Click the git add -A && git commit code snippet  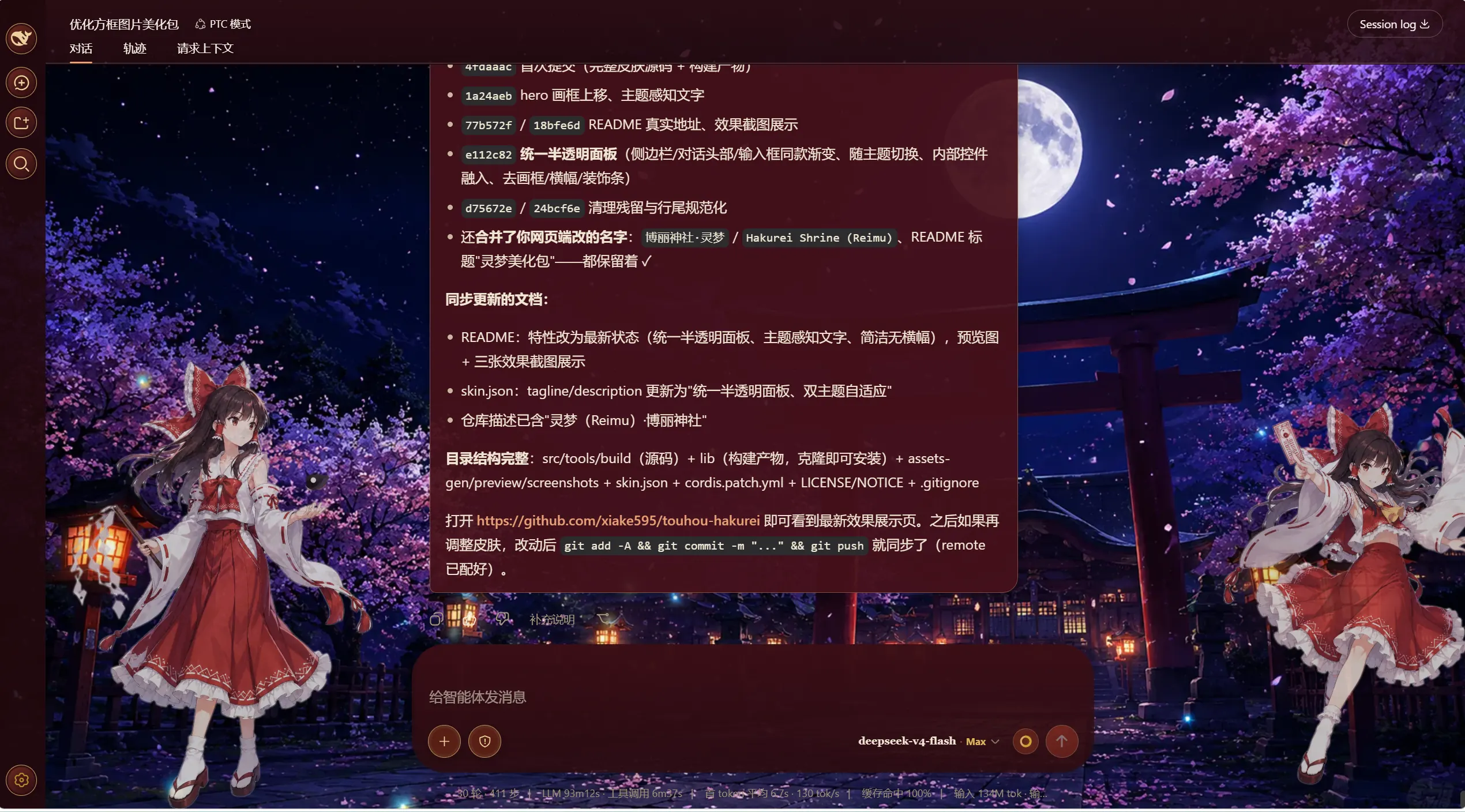click(714, 546)
